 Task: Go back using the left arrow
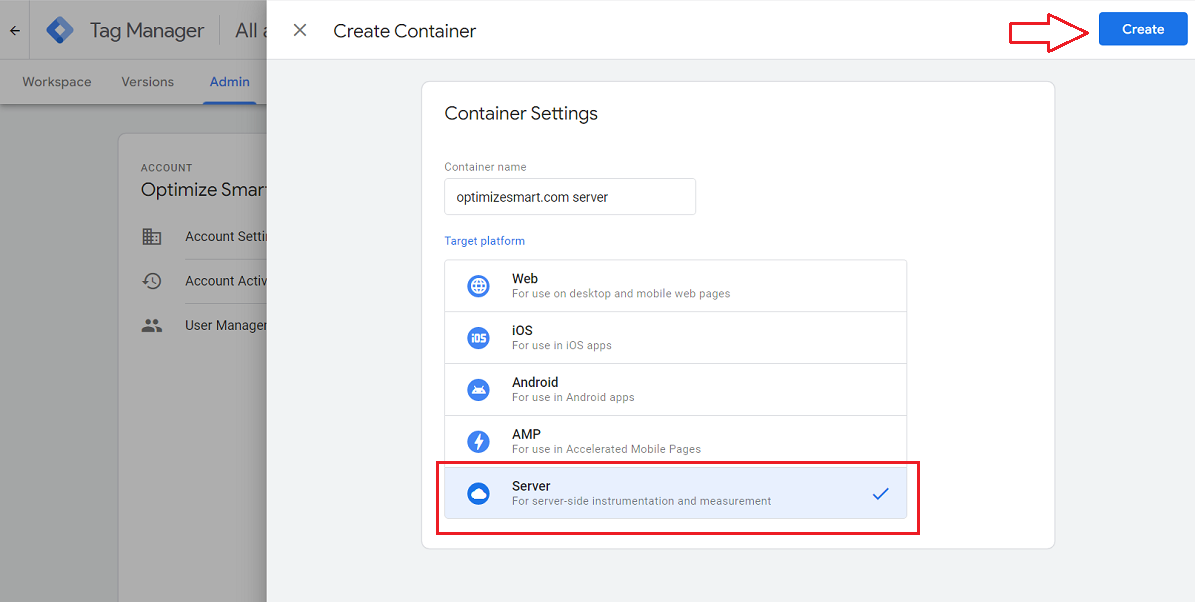click(x=15, y=30)
